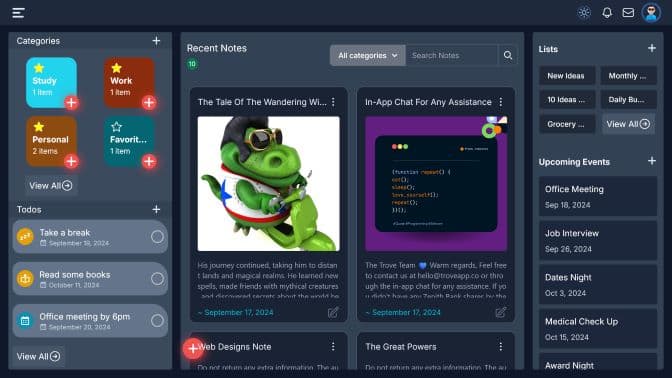The height and width of the screenshot is (378, 672).
Task: Open the user avatar profile menu
Action: pyautogui.click(x=651, y=12)
